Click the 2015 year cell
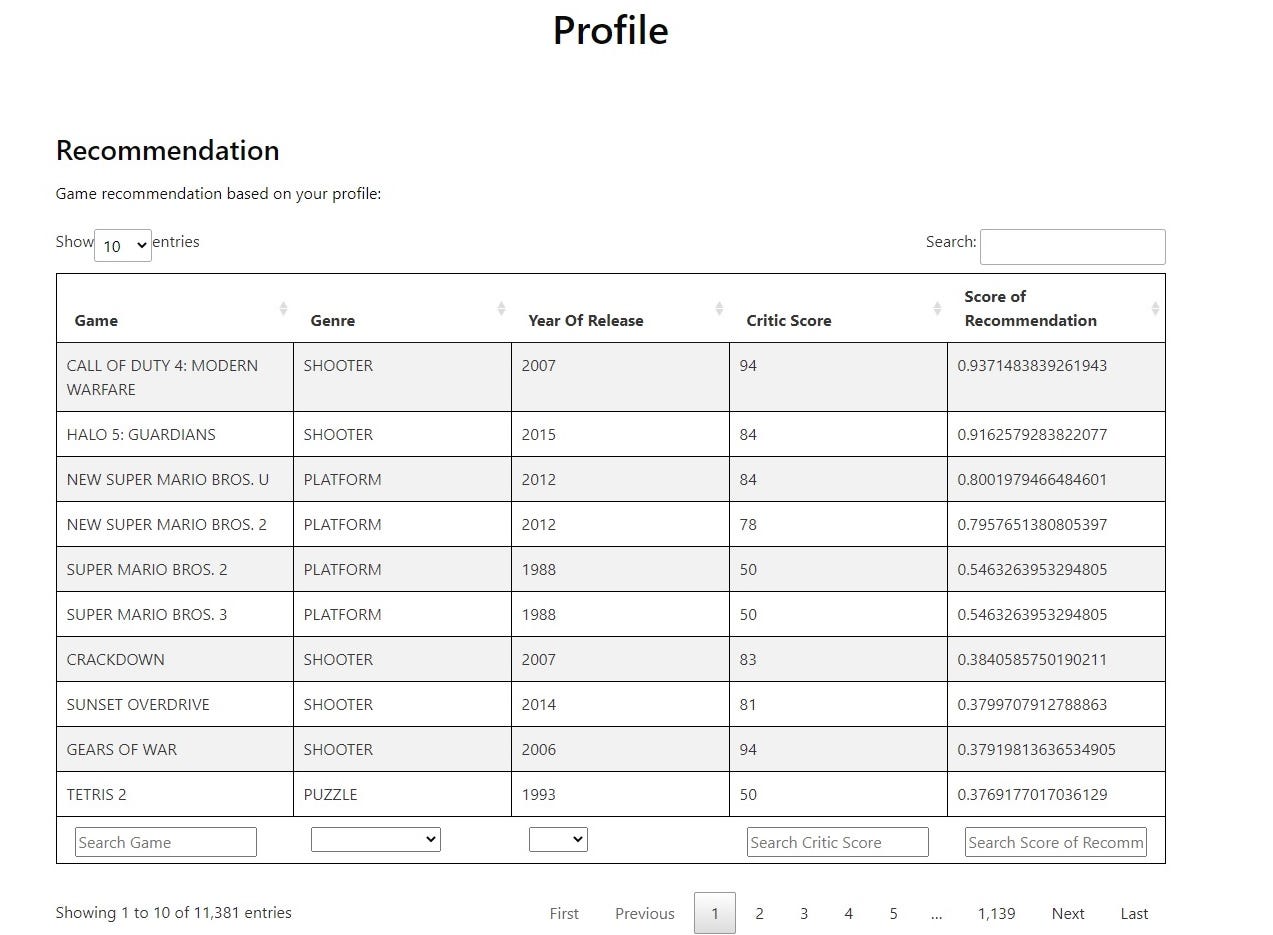The height and width of the screenshot is (935, 1273). pyautogui.click(x=620, y=434)
